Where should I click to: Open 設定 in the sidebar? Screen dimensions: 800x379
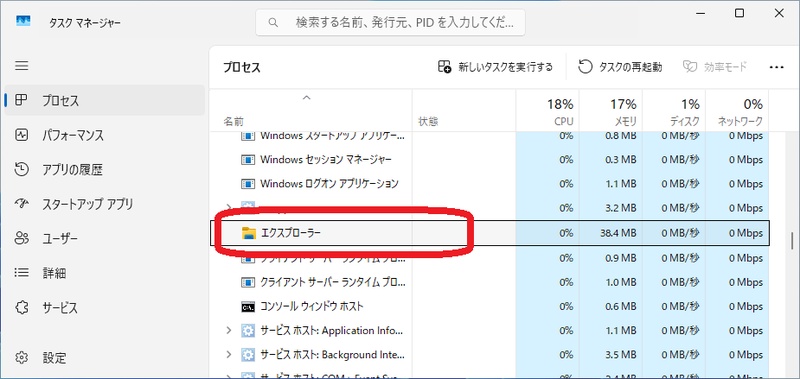[x=104, y=357]
